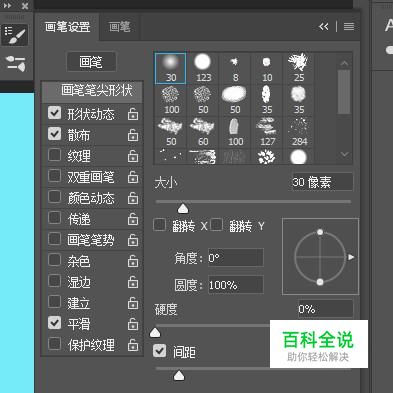Enable the 建立 checkbox

click(x=54, y=302)
